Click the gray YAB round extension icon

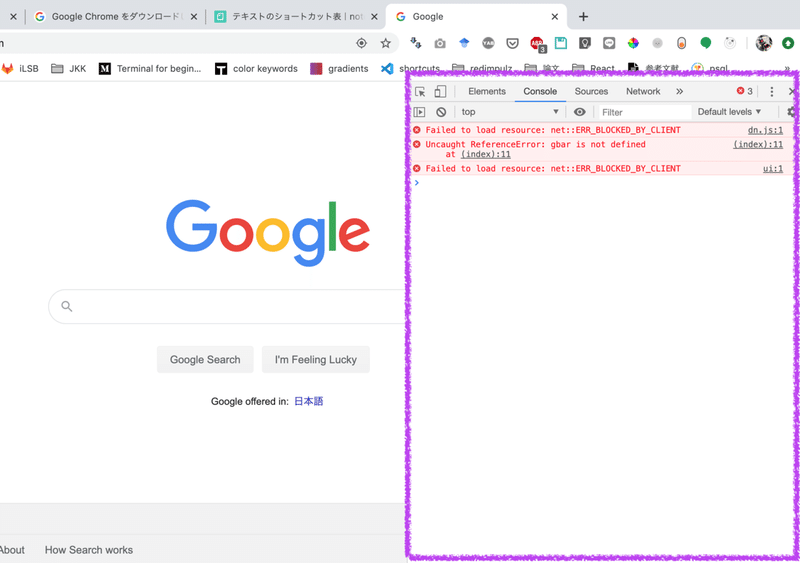tap(488, 43)
